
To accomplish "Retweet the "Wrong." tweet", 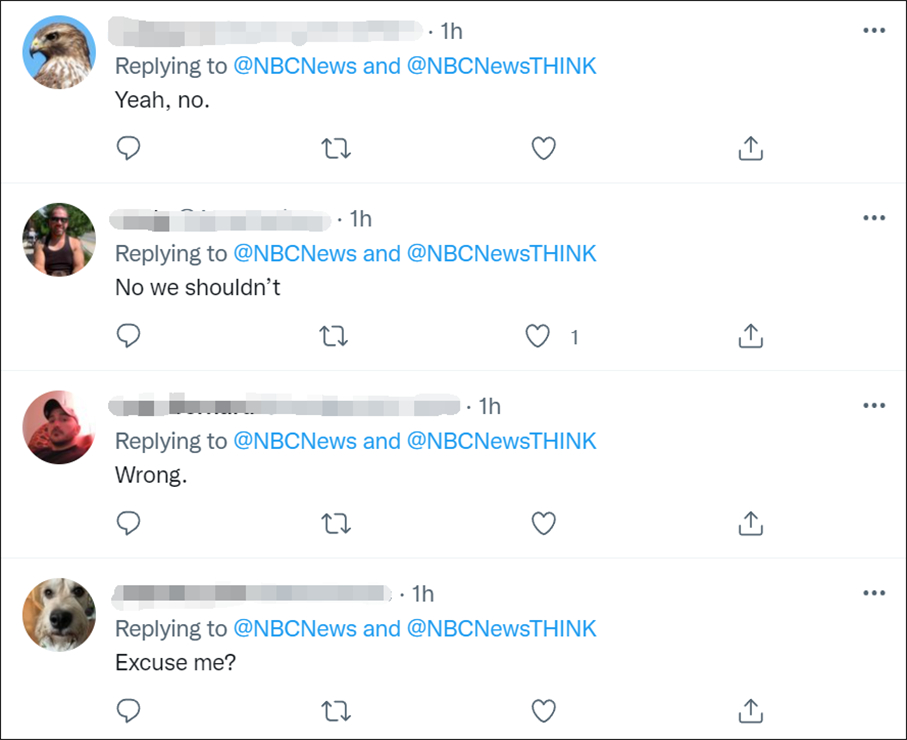I will 336,523.
